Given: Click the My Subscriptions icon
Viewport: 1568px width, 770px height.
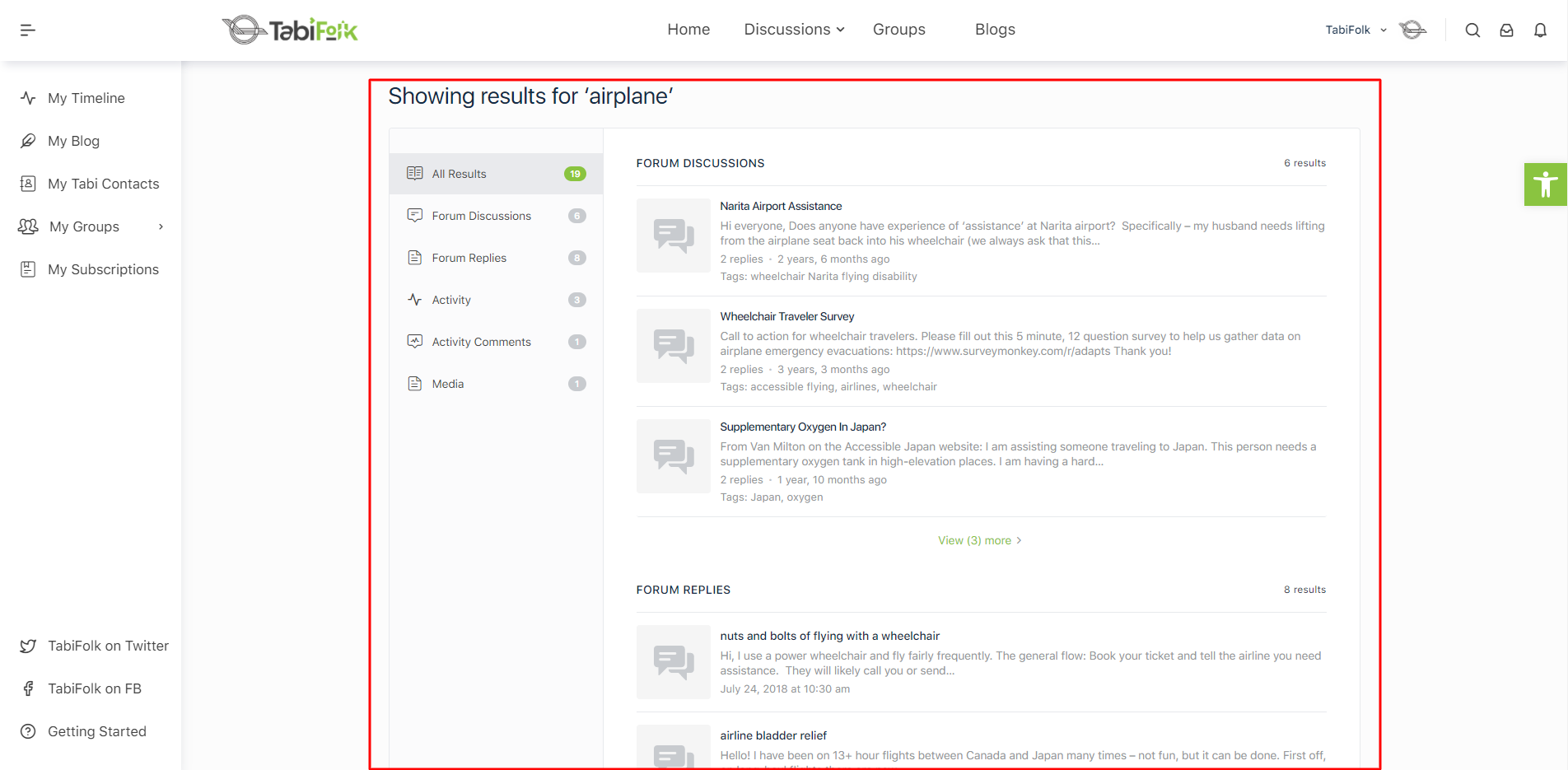Looking at the screenshot, I should coord(28,269).
